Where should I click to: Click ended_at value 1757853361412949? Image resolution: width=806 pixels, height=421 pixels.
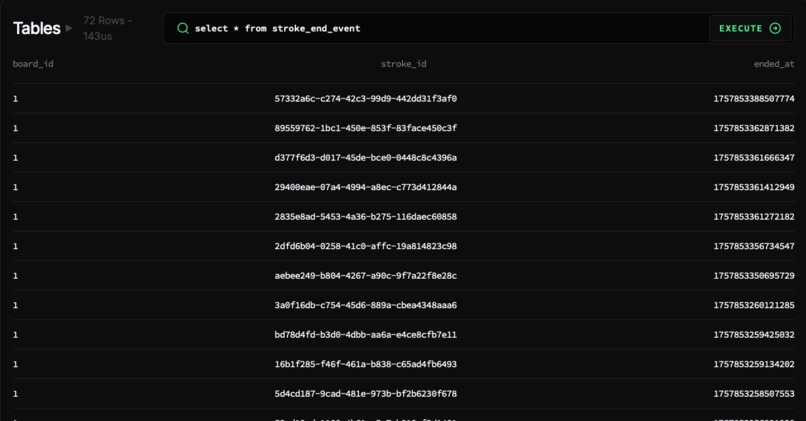pos(754,187)
